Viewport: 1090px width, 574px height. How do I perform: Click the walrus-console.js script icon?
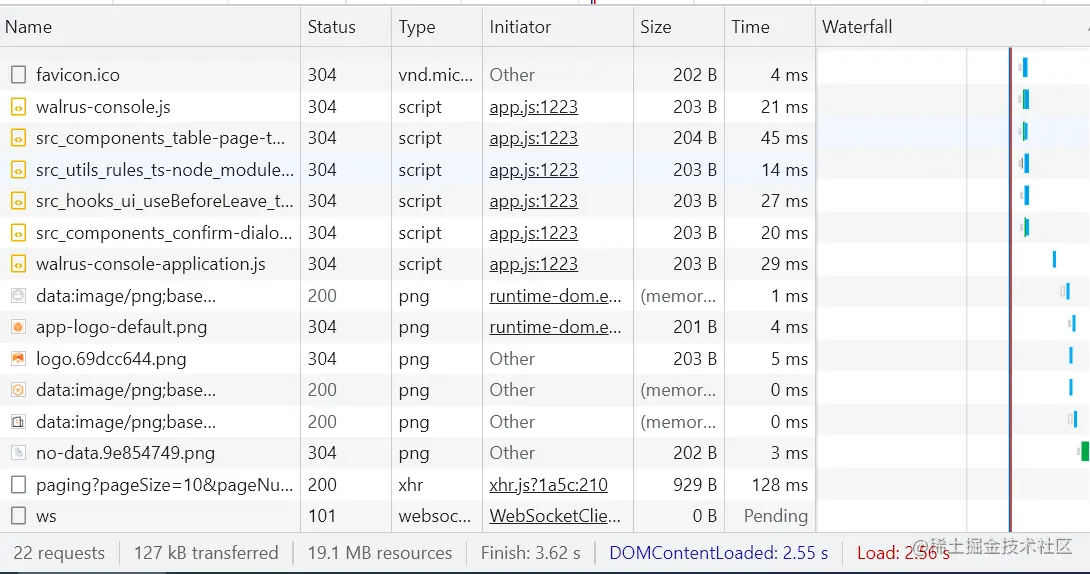click(19, 107)
